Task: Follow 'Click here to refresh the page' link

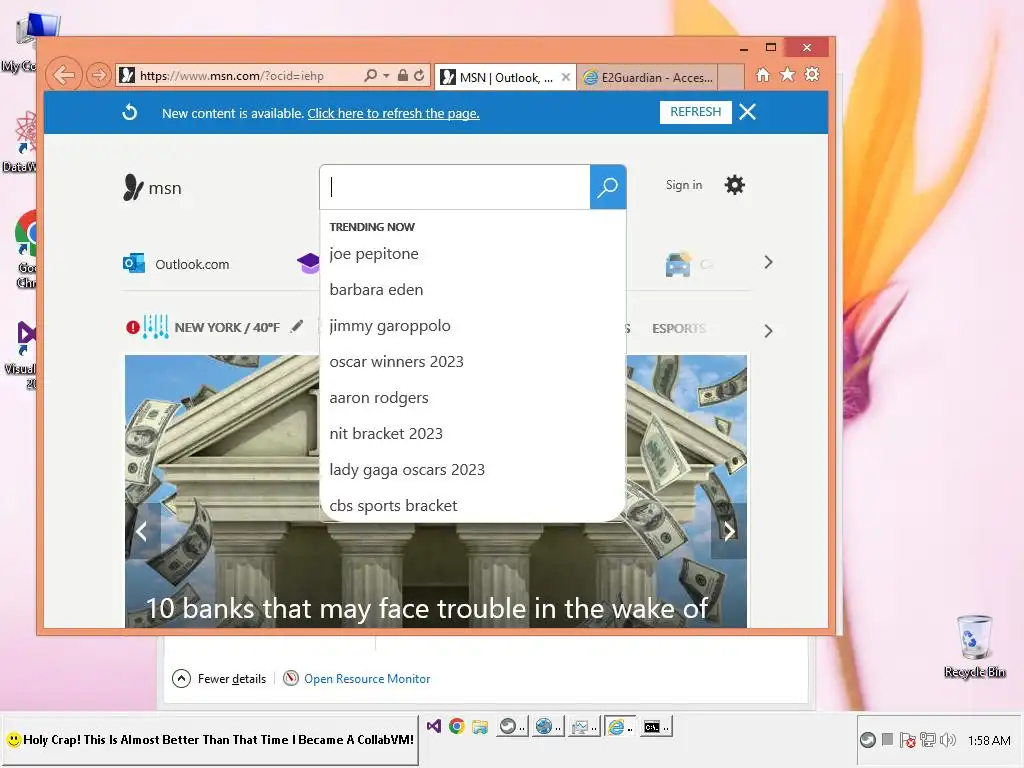Action: click(x=393, y=114)
